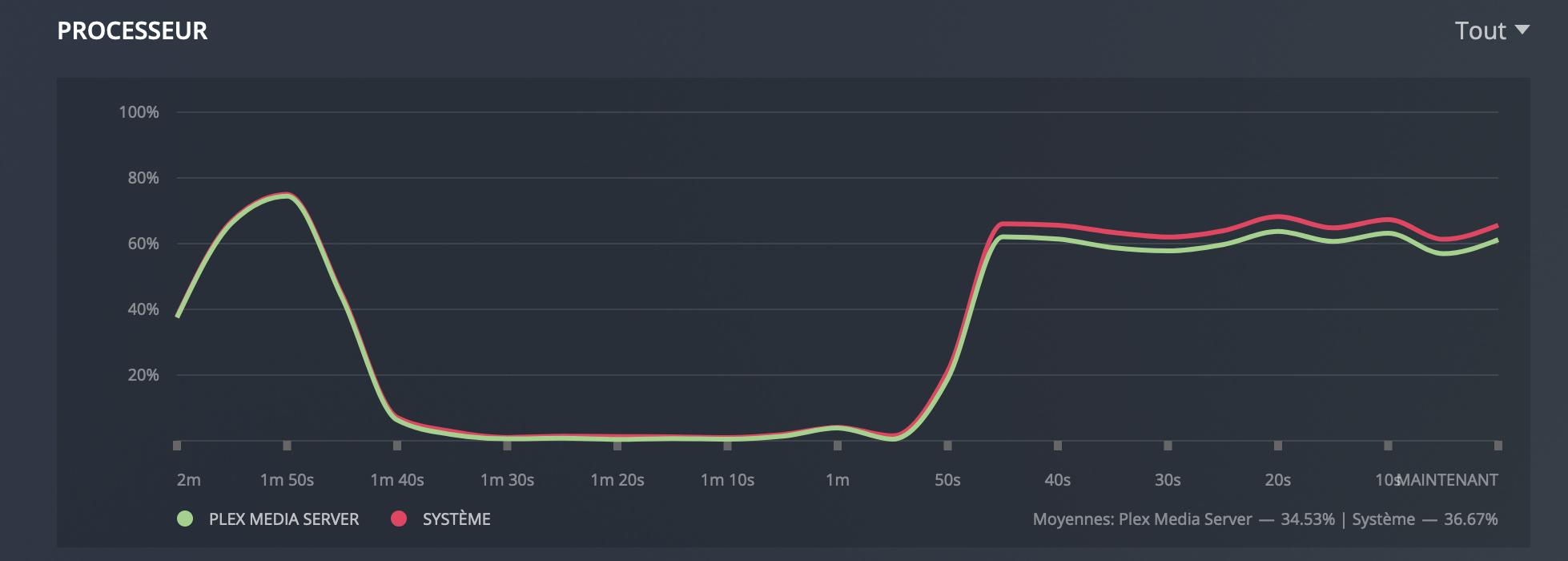Click the SYSTÈME legend label

pos(456,519)
